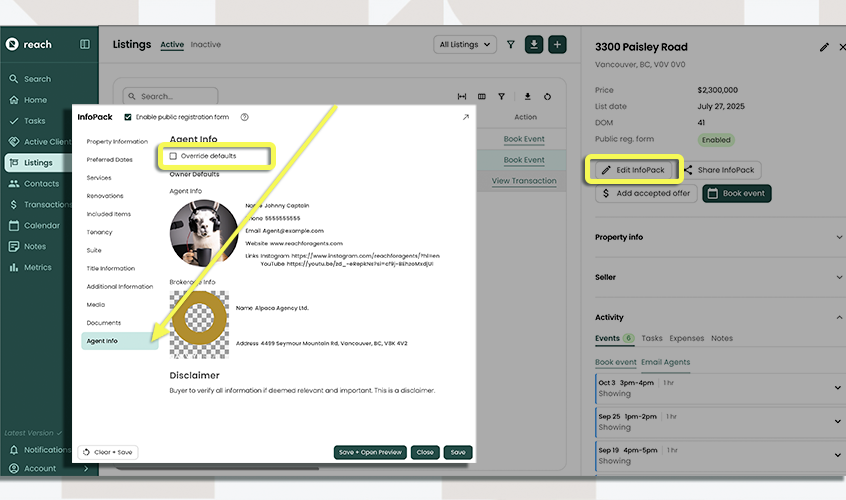Click the Clear + Save button
Image resolution: width=846 pixels, height=500 pixels.
point(108,452)
